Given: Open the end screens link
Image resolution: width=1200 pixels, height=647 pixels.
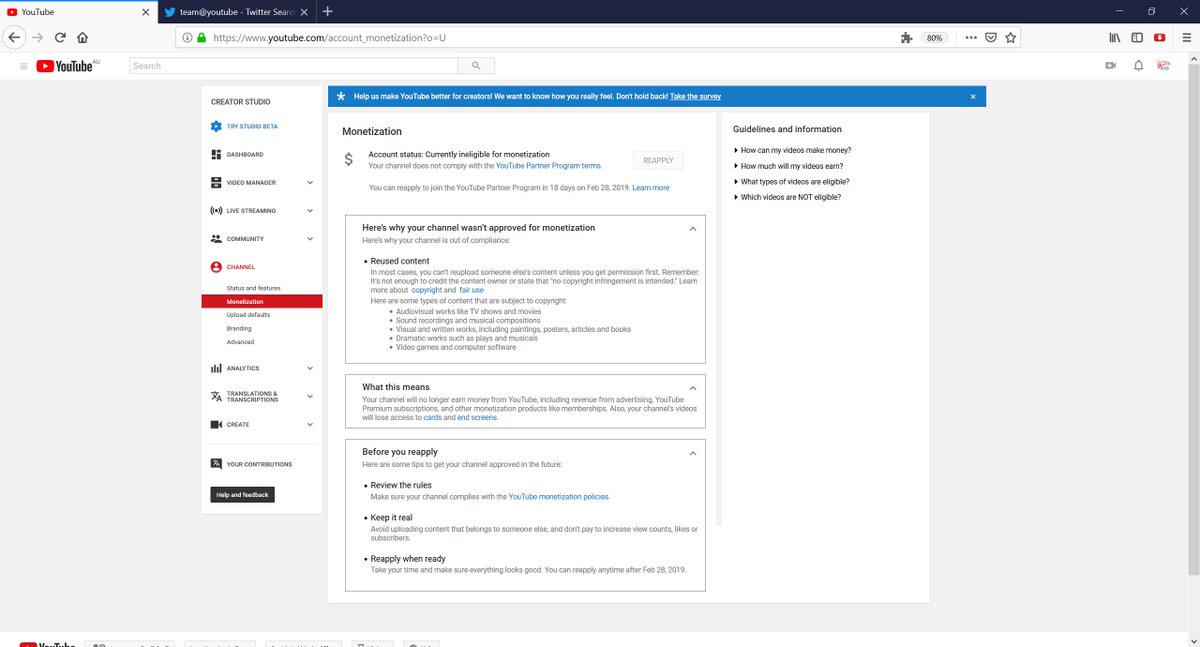Looking at the screenshot, I should [477, 417].
